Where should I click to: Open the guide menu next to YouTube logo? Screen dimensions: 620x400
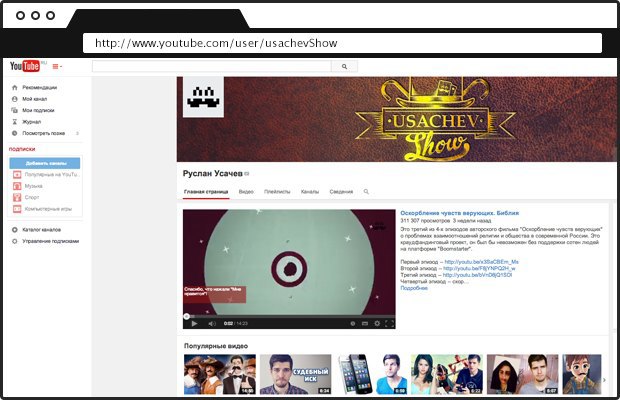point(56,66)
